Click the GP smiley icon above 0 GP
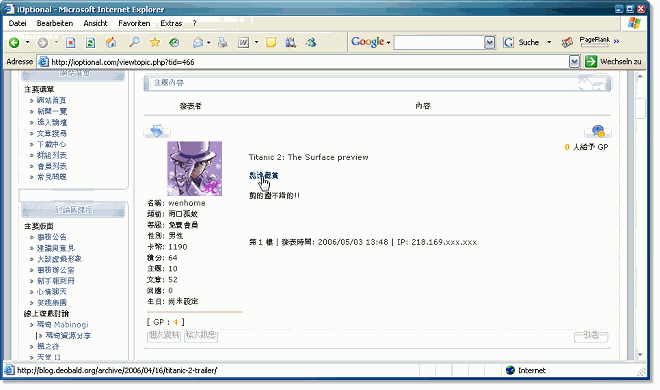 tap(598, 131)
